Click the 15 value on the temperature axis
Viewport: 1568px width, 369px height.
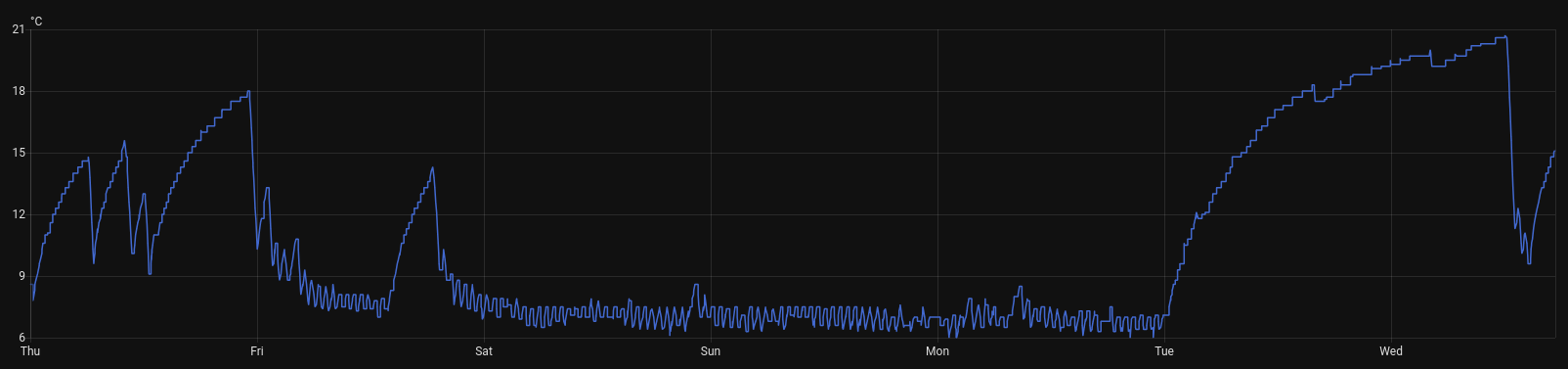19,153
